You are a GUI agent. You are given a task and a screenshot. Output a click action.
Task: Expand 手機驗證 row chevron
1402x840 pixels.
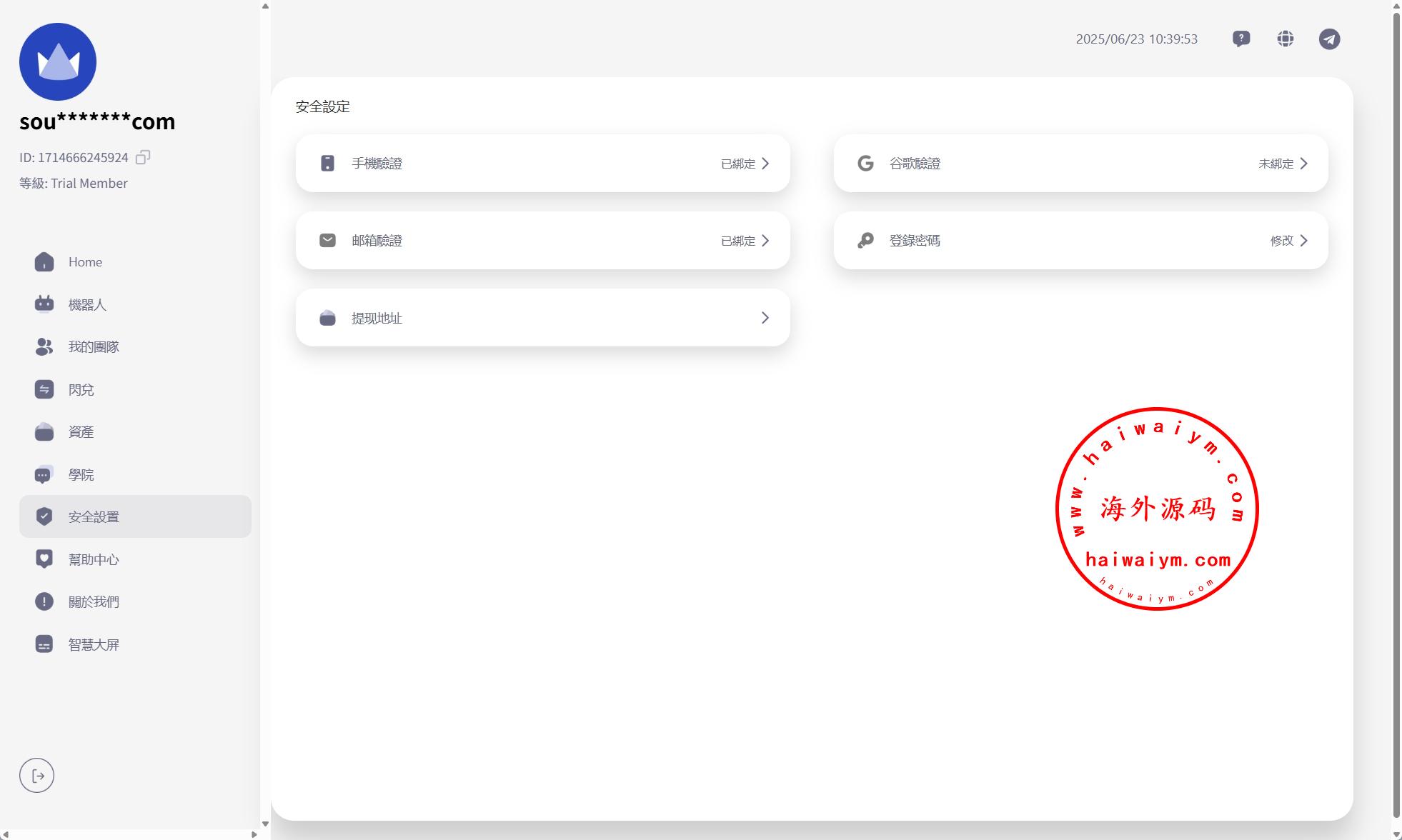765,164
